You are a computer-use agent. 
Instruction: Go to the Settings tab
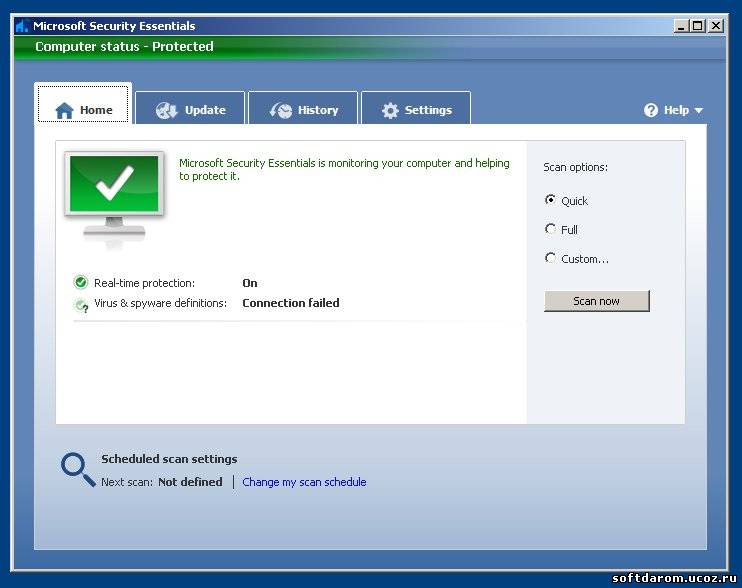pyautogui.click(x=416, y=109)
